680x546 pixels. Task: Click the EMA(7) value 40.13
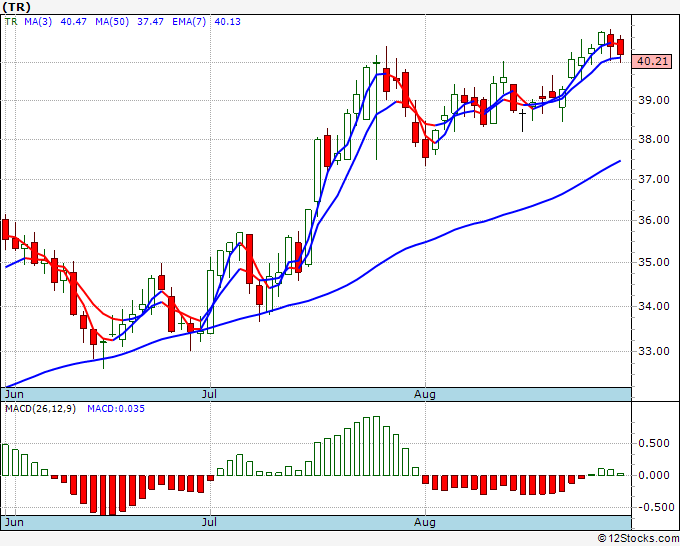[228, 22]
